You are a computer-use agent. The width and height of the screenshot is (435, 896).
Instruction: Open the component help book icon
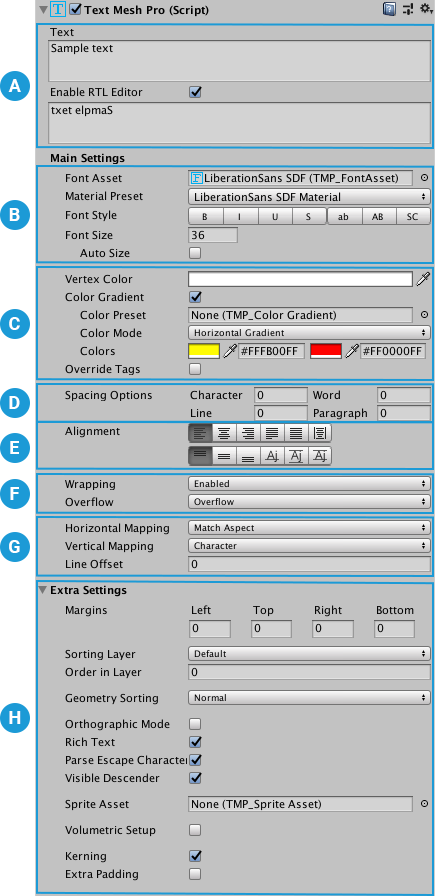pyautogui.click(x=389, y=9)
